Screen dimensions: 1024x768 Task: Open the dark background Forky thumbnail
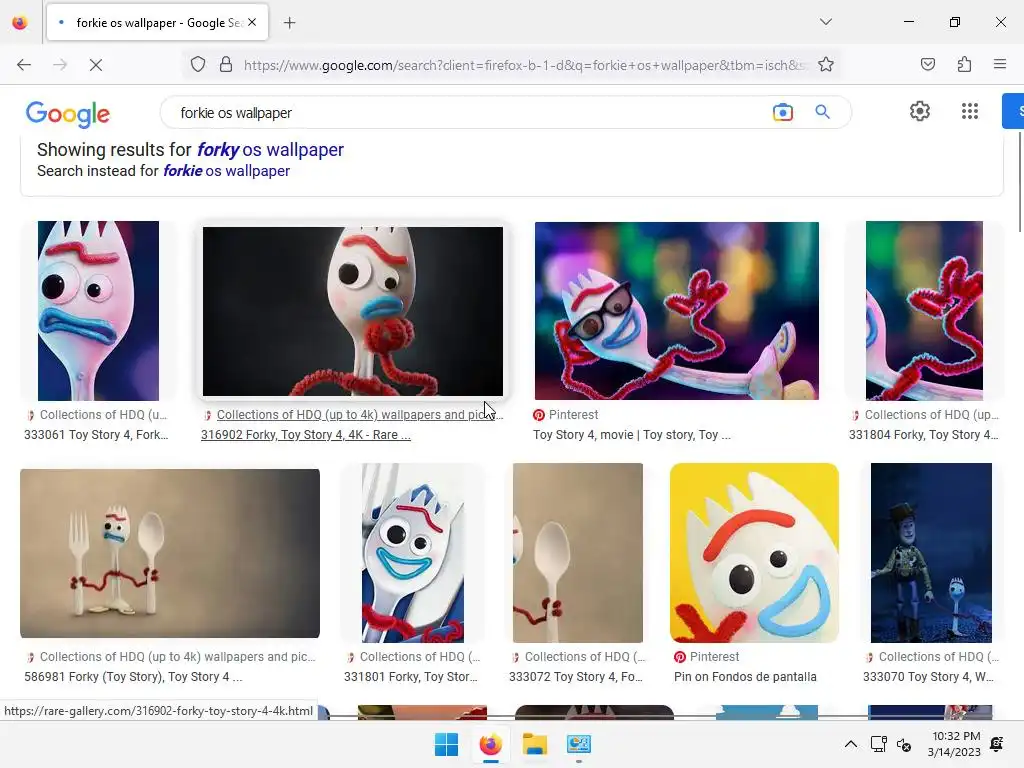(353, 312)
